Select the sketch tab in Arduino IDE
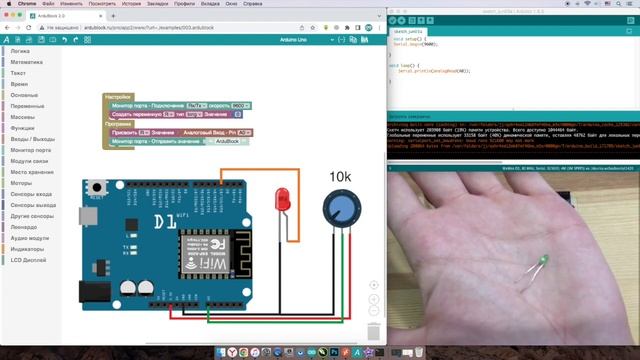 pos(408,31)
